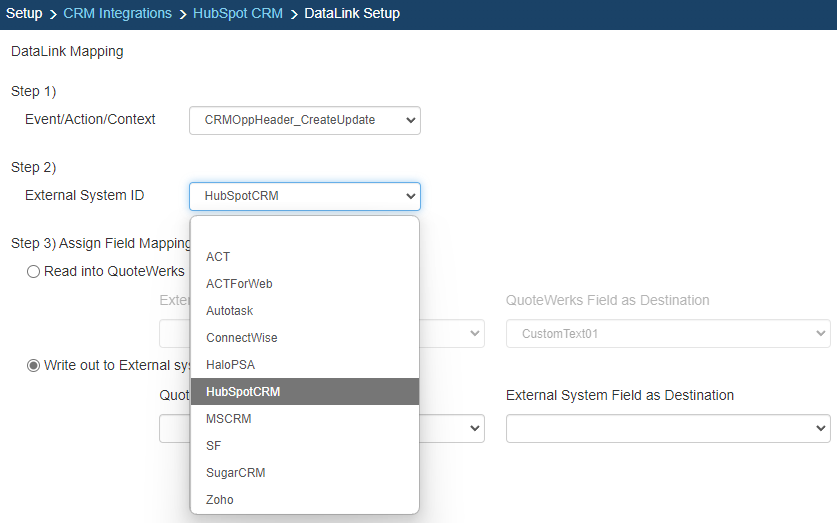Open the Event/Action/Context dropdown
Viewport: 837px width, 523px height.
pos(304,120)
